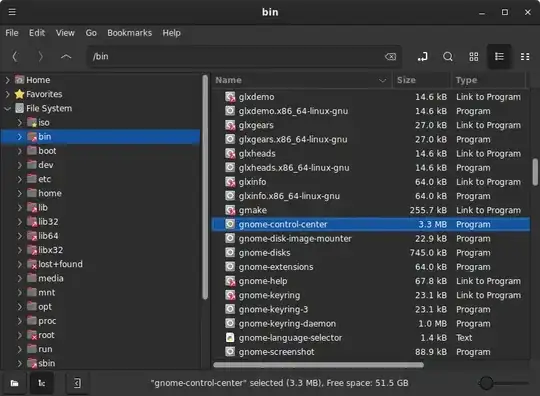
Task: Expand the Favorites tree node
Action: (x=7, y=94)
